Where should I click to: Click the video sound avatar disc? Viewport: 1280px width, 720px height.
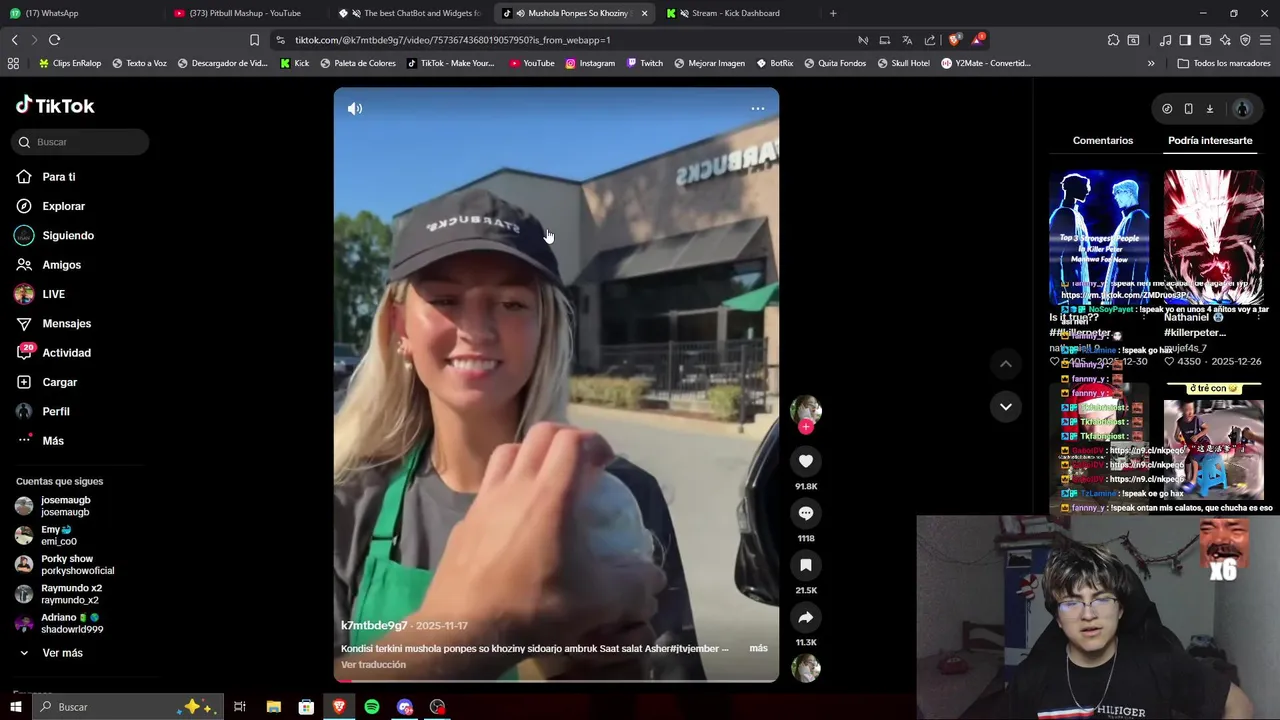tap(806, 668)
